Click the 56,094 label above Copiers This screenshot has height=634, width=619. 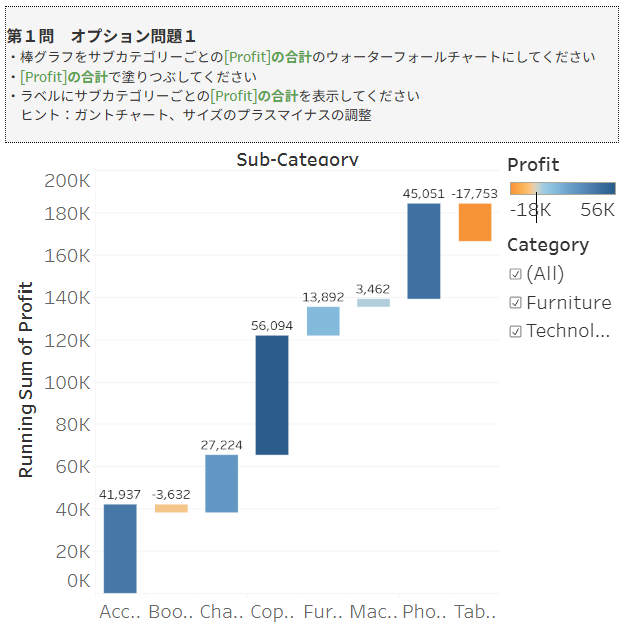272,325
